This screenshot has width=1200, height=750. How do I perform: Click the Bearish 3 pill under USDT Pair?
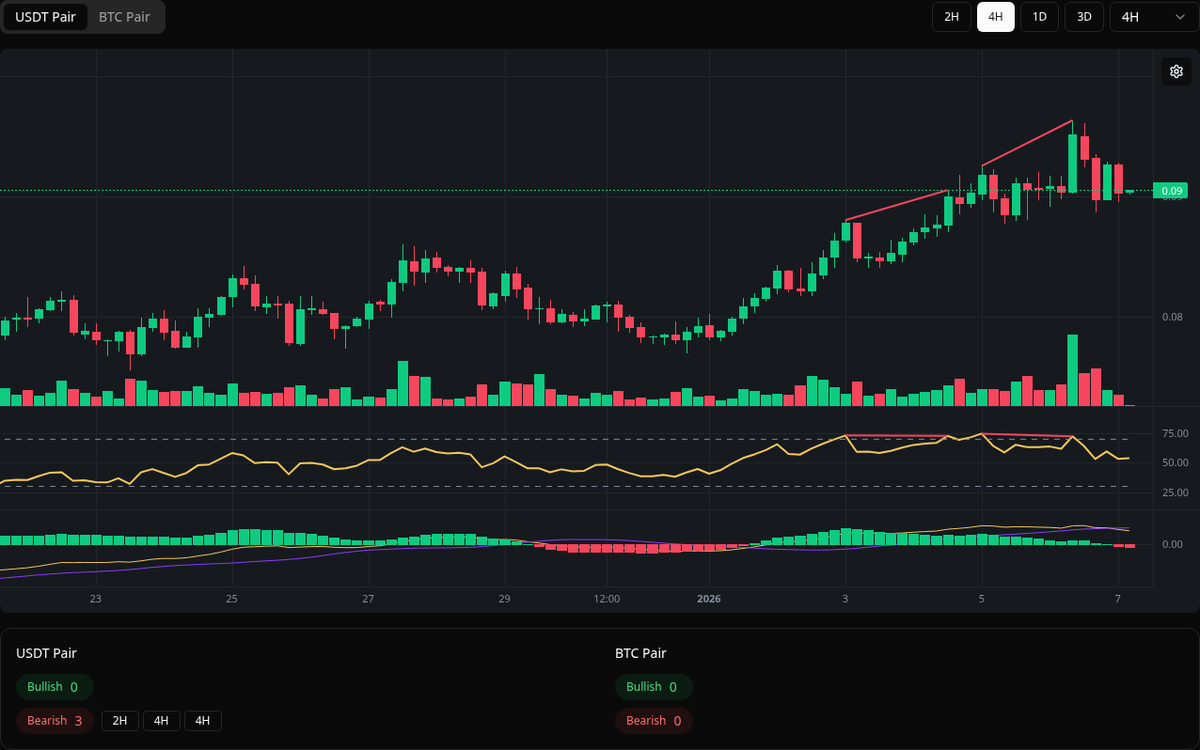point(54,720)
